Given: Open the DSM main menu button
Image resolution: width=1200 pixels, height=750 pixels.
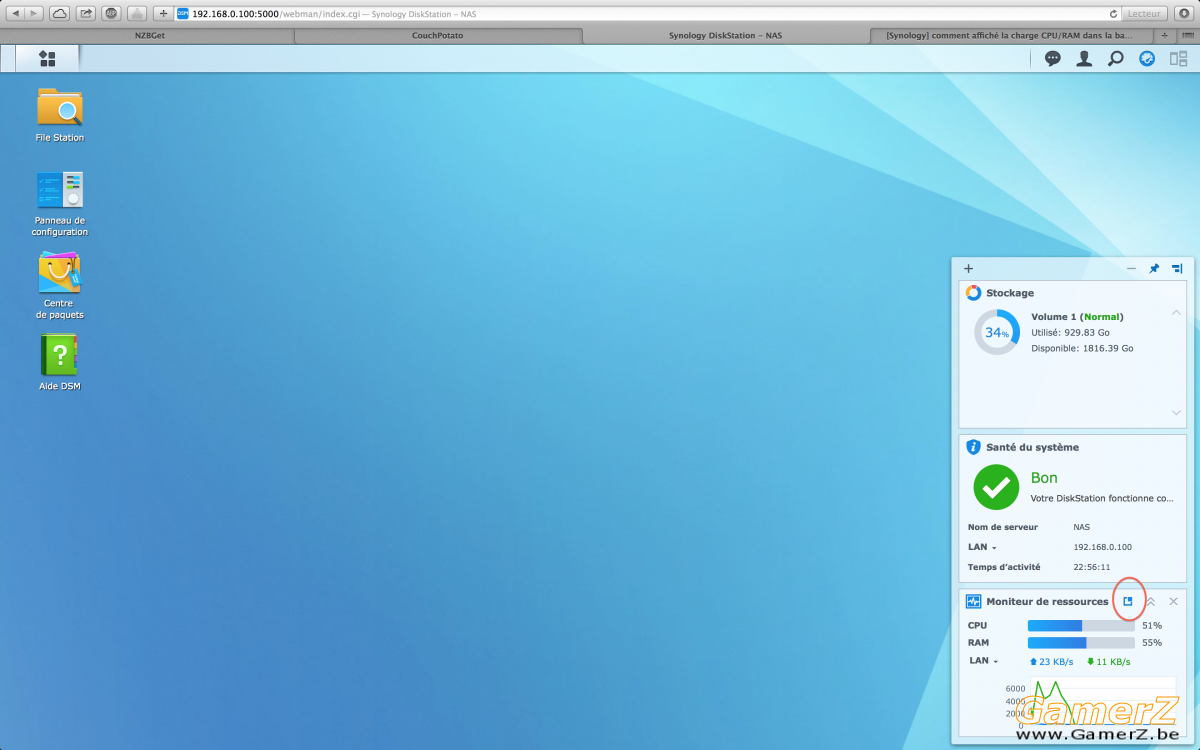Looking at the screenshot, I should coord(47,59).
